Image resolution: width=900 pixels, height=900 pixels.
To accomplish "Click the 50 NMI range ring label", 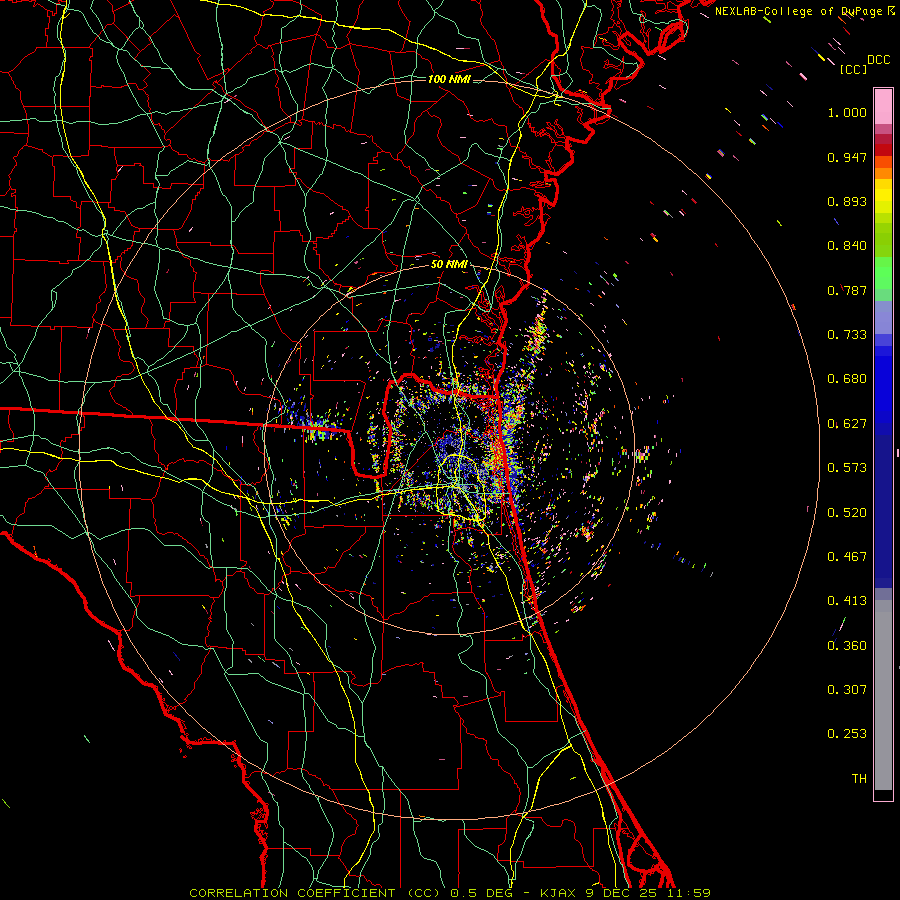I will (449, 265).
